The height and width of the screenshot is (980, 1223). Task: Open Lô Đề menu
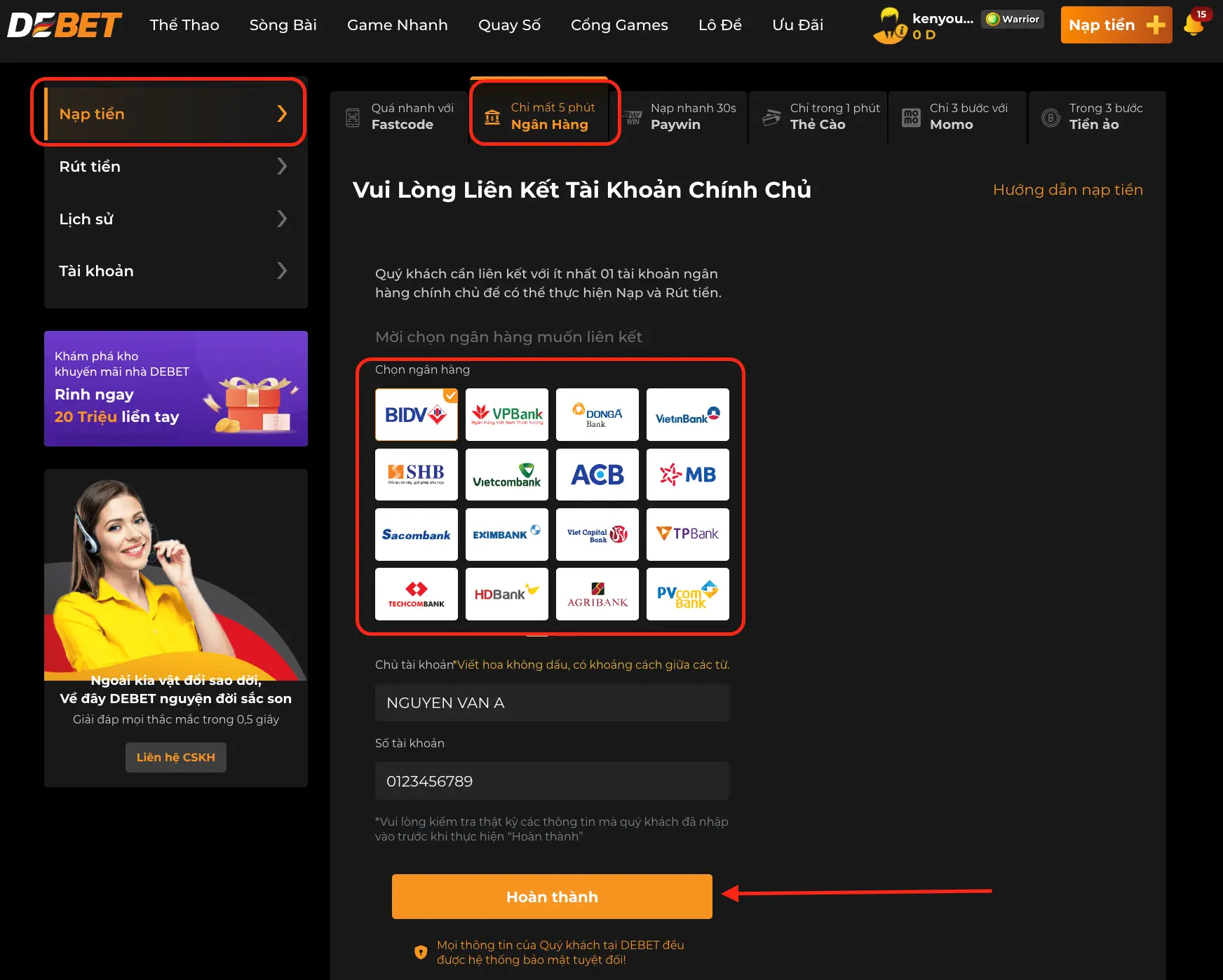click(720, 25)
